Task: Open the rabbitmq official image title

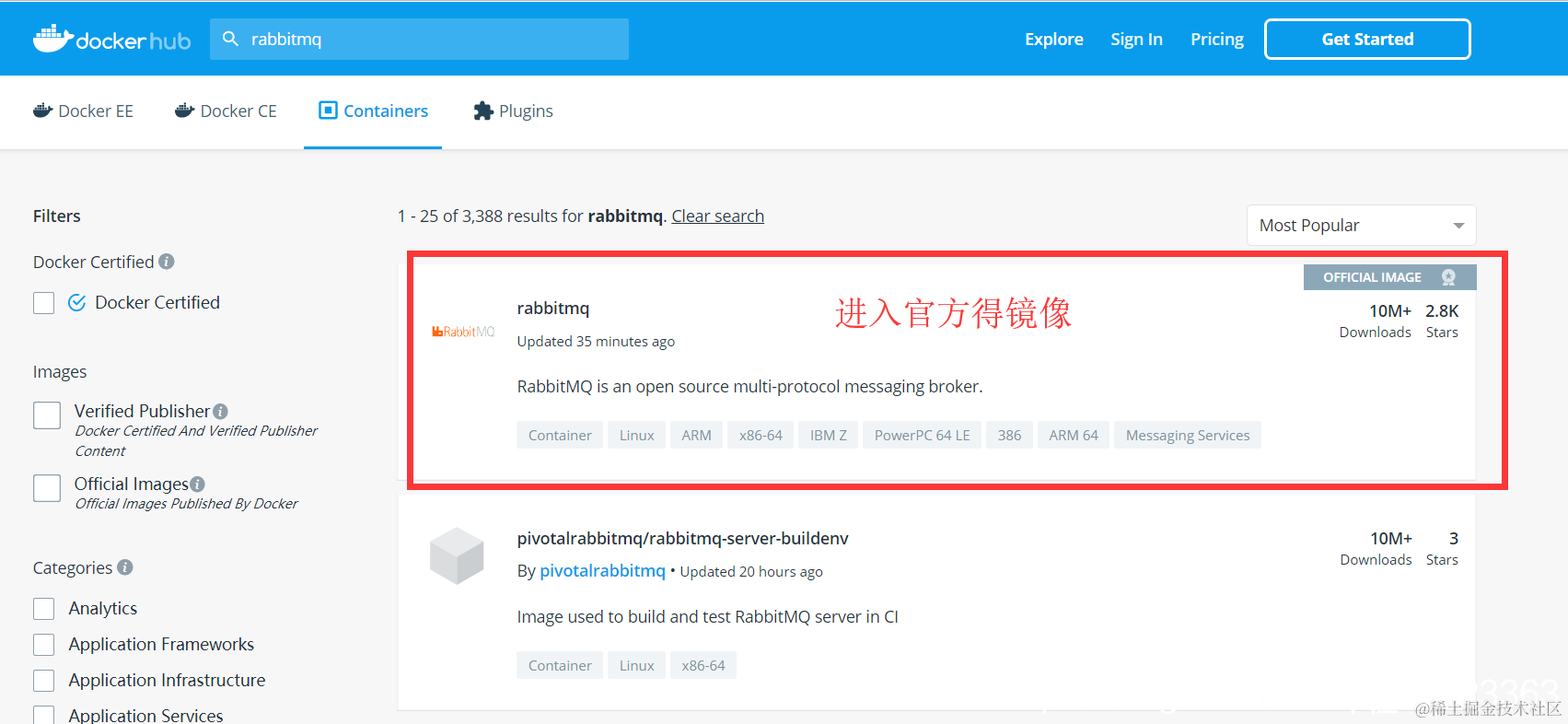Action: coord(553,308)
